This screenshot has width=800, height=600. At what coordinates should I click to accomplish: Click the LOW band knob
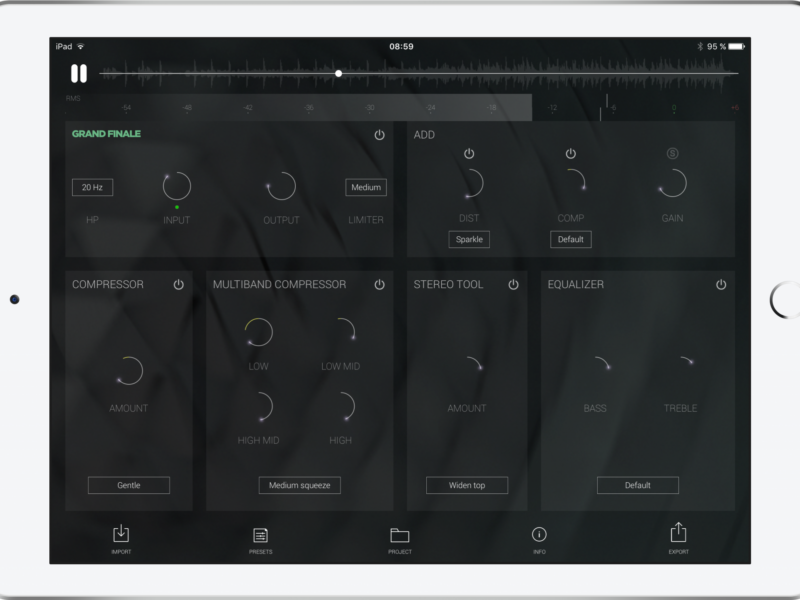(x=259, y=333)
